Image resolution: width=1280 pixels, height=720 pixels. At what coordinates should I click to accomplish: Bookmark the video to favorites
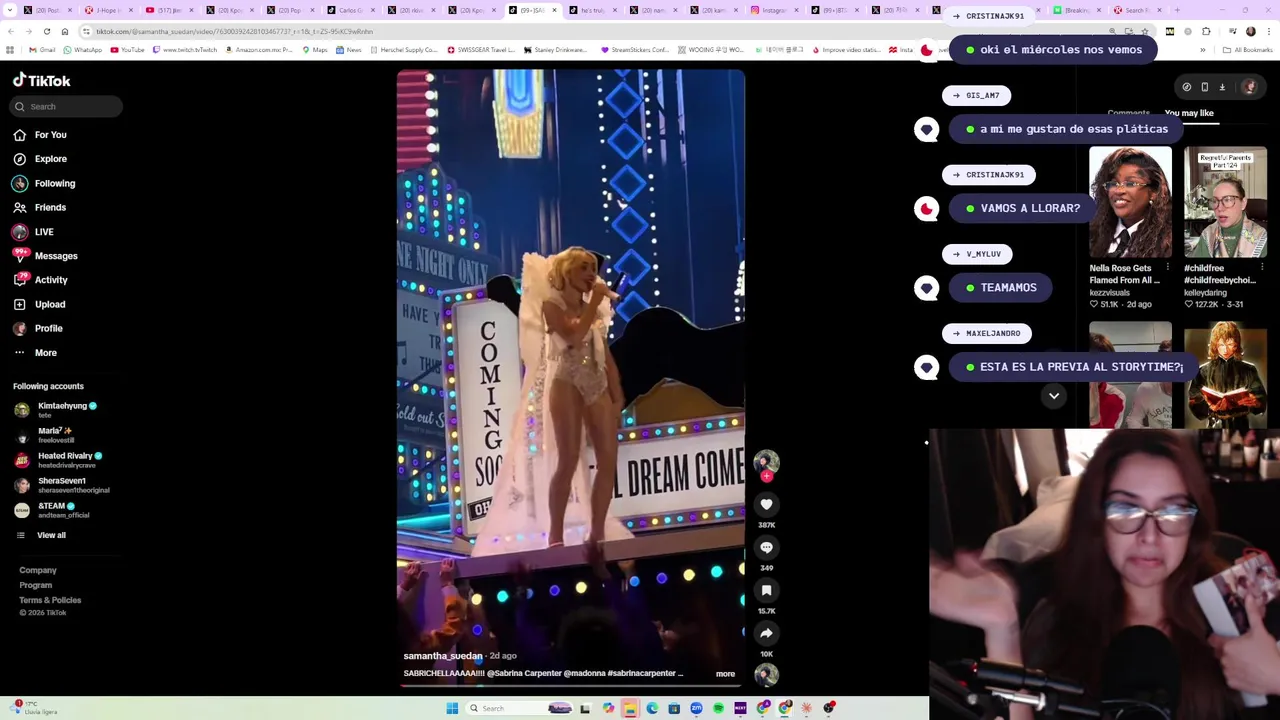coord(766,591)
